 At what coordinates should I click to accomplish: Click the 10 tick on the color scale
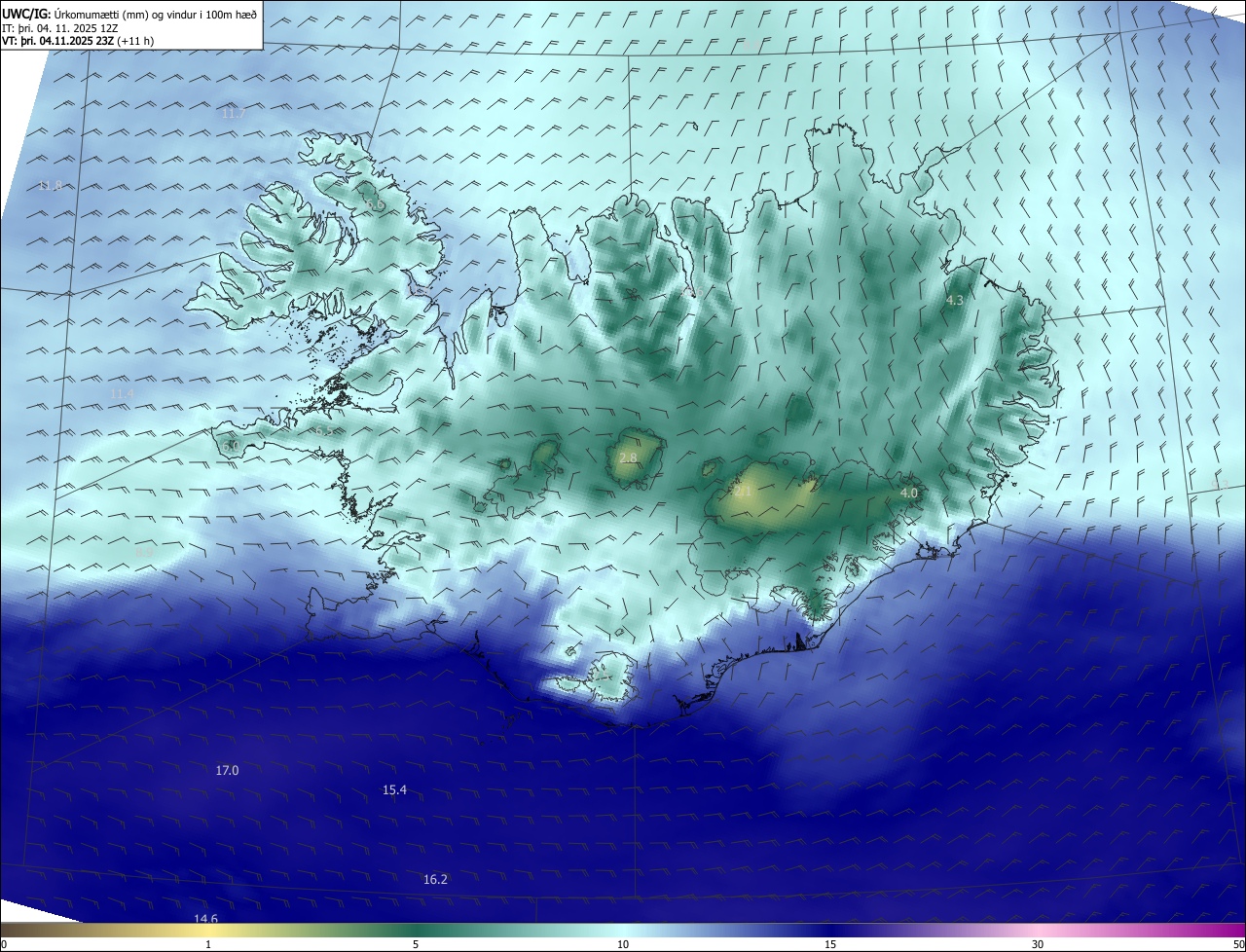tap(623, 944)
